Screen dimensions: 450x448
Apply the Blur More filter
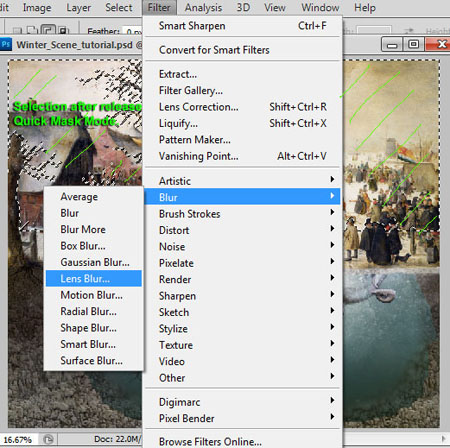94,229
